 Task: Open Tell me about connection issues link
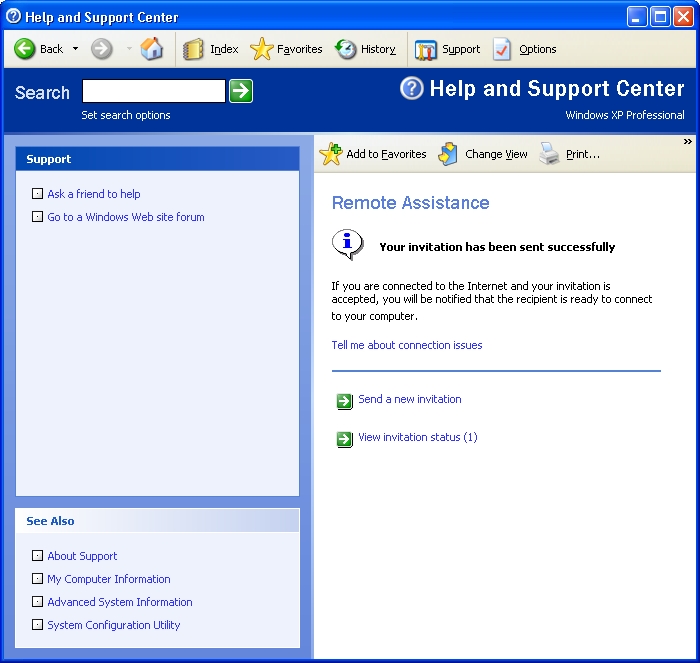pyautogui.click(x=407, y=345)
